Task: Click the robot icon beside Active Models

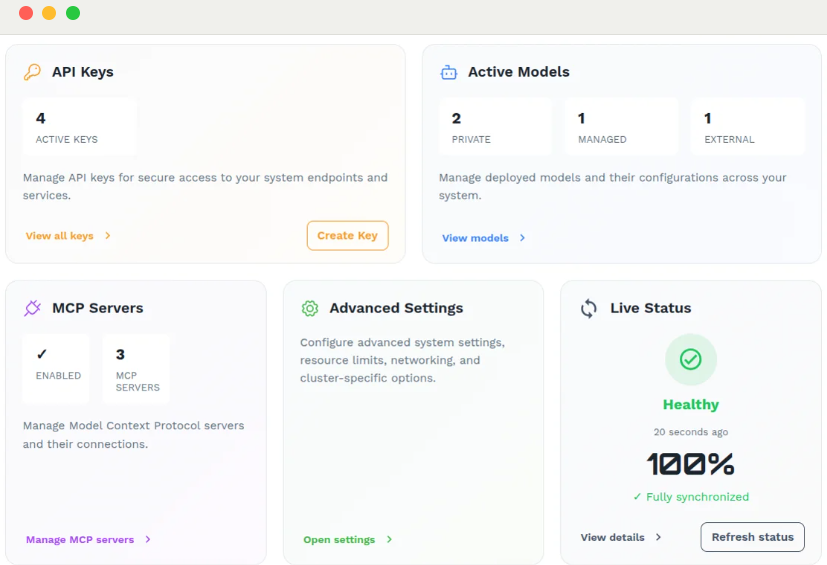Action: 449,72
